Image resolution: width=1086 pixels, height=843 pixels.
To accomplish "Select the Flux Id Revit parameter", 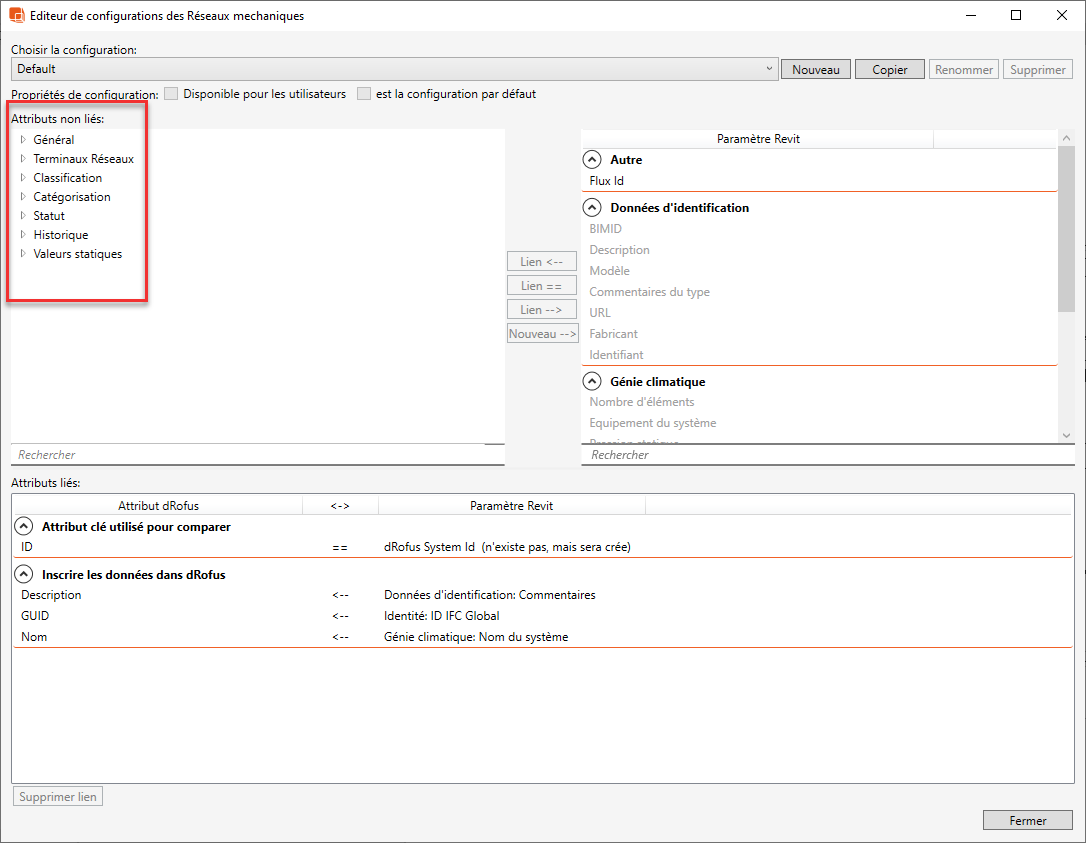I will tap(607, 181).
